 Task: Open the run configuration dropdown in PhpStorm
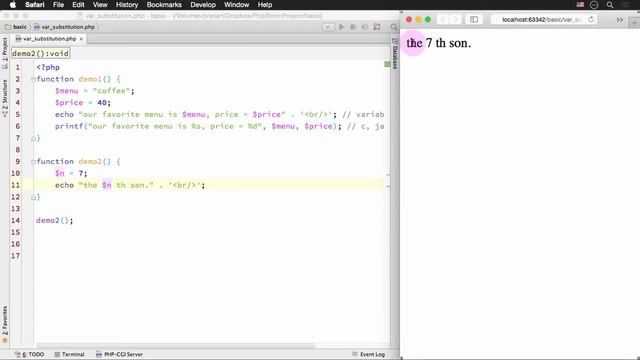328,27
